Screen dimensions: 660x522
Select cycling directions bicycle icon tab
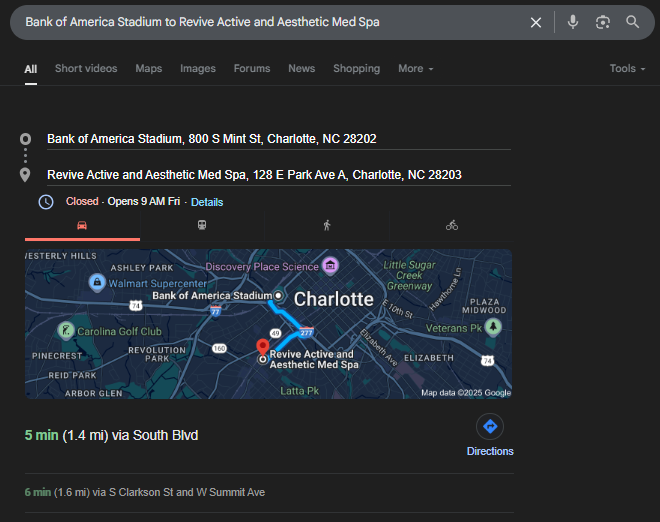point(452,225)
